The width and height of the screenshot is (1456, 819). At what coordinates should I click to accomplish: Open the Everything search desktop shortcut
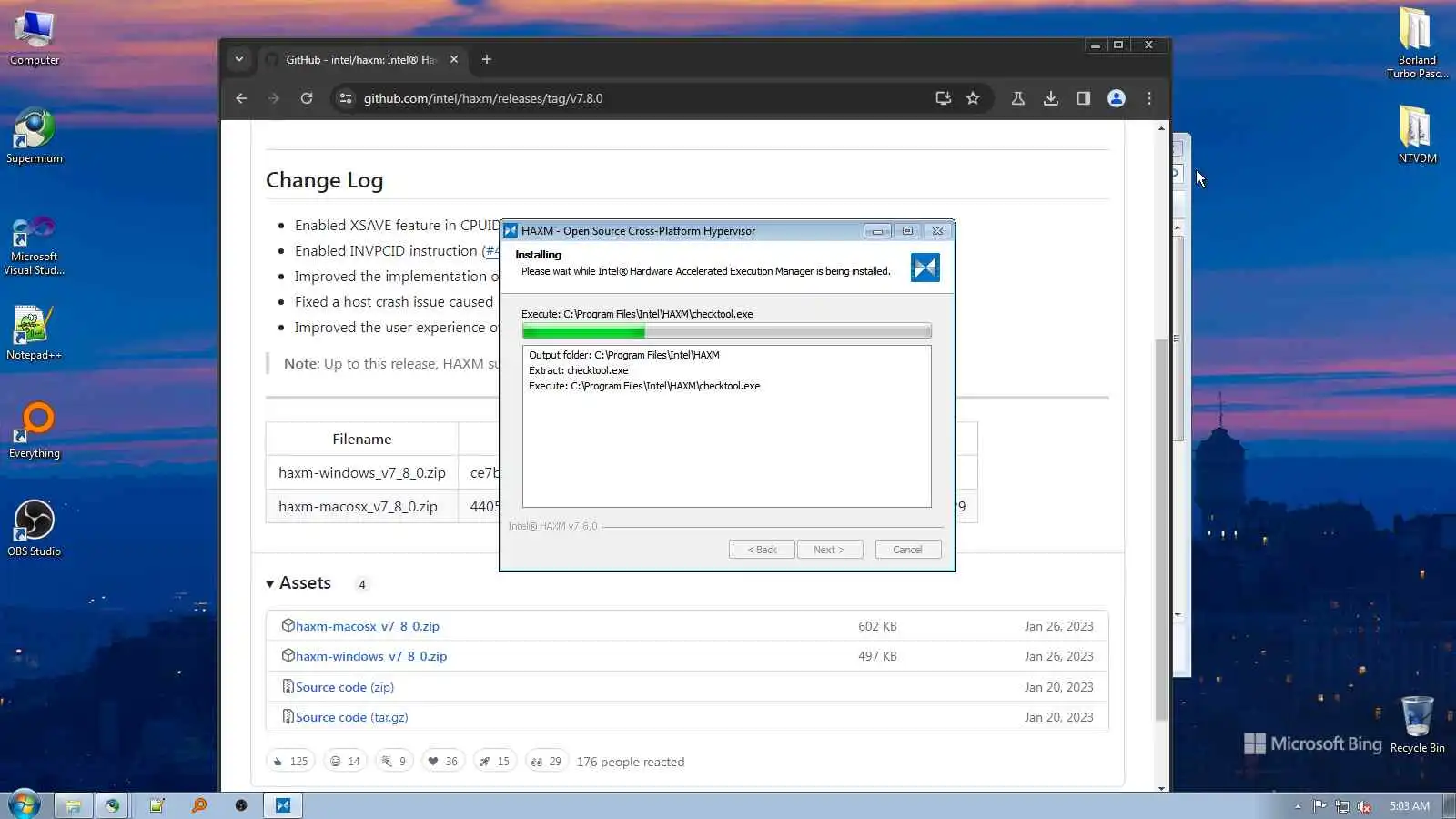pos(35,431)
